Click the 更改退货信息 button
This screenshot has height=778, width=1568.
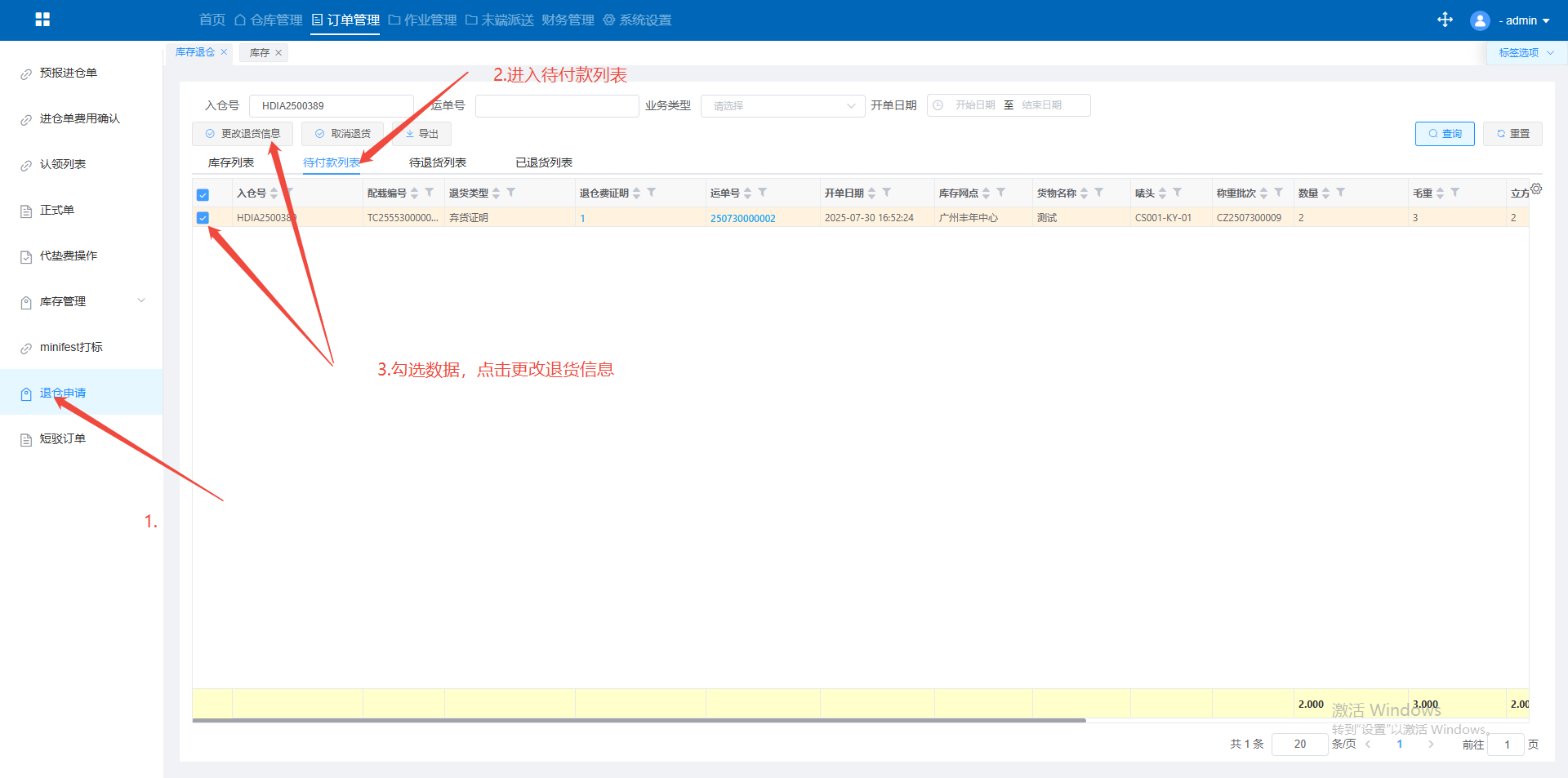point(243,134)
